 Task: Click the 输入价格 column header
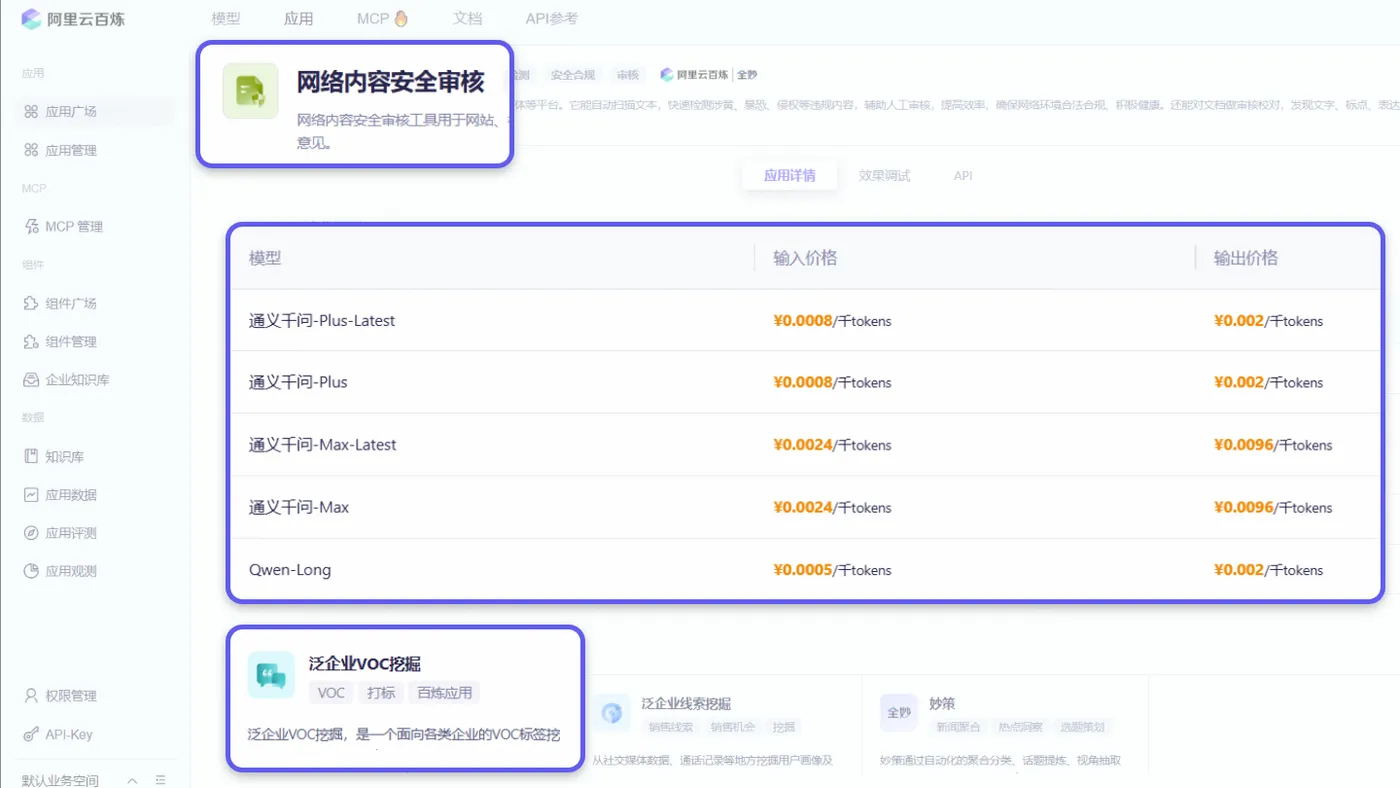click(x=805, y=258)
